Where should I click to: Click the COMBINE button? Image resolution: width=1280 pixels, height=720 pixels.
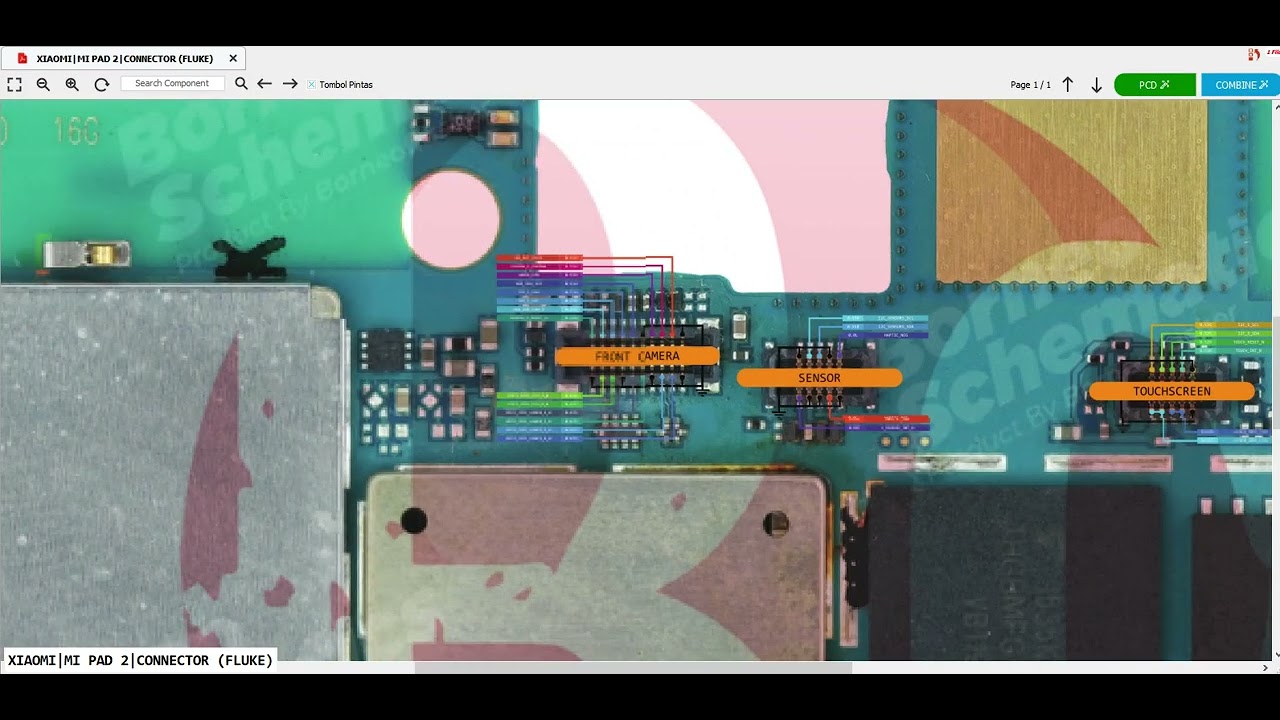pyautogui.click(x=1241, y=85)
